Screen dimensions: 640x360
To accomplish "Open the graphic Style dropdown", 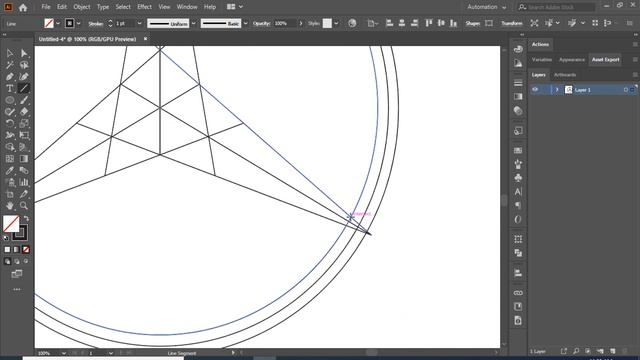I will click(x=336, y=24).
